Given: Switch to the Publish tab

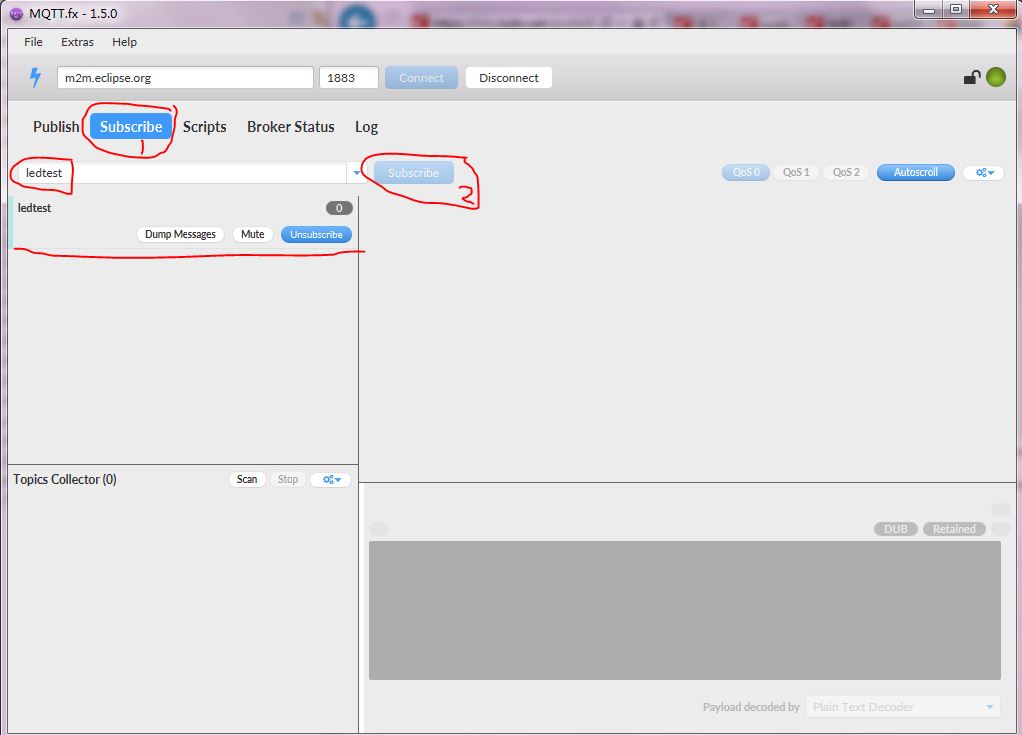Looking at the screenshot, I should point(56,126).
